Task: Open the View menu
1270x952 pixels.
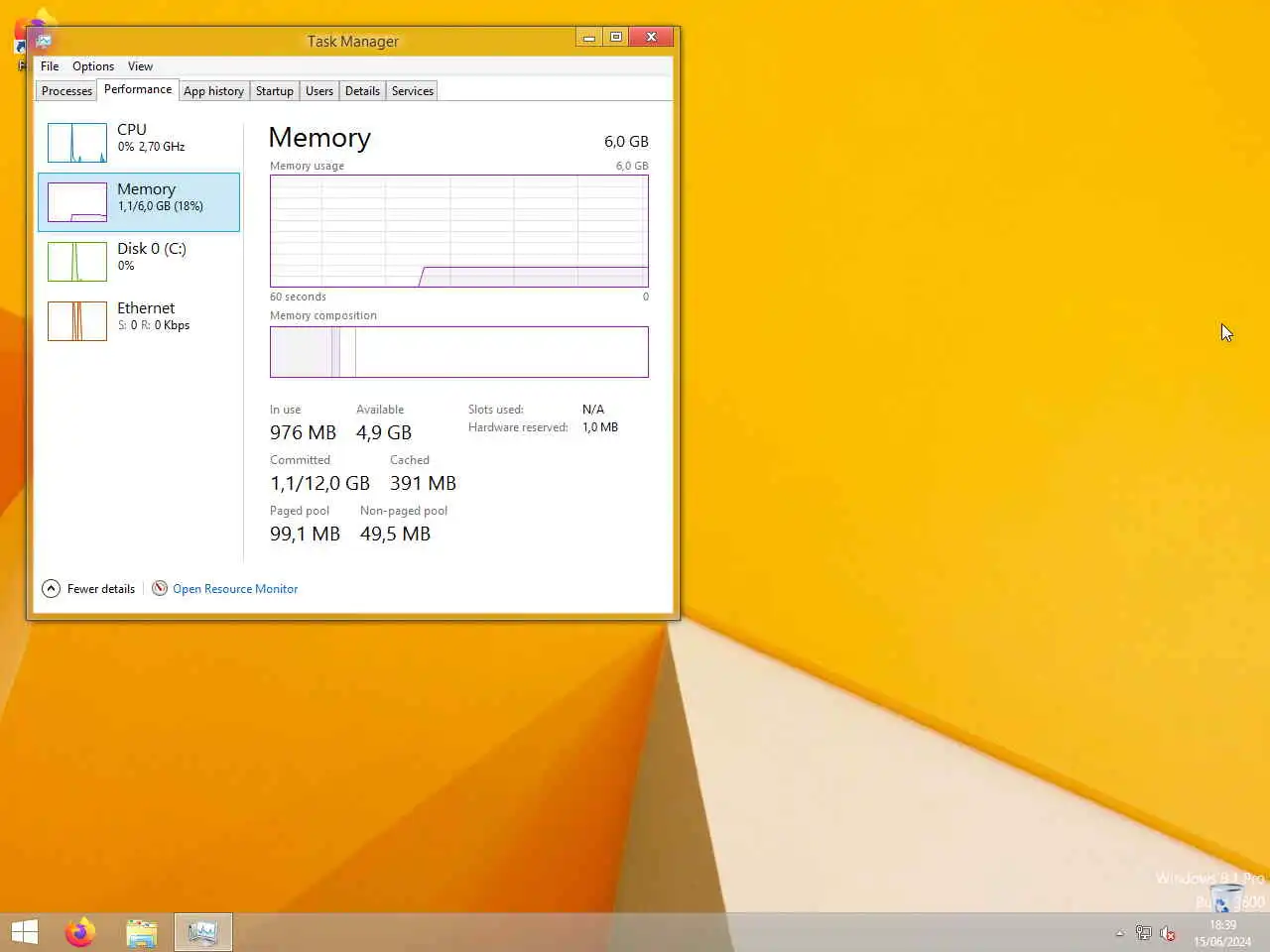Action: (x=140, y=66)
